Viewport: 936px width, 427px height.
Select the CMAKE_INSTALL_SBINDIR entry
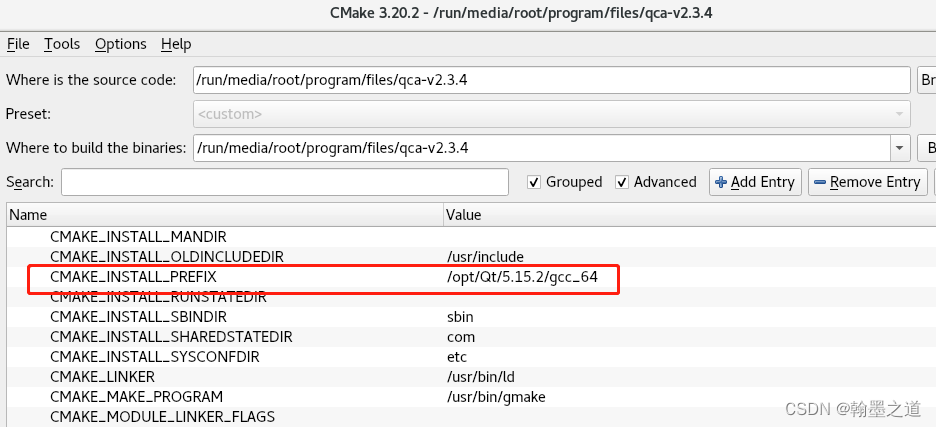(138, 317)
